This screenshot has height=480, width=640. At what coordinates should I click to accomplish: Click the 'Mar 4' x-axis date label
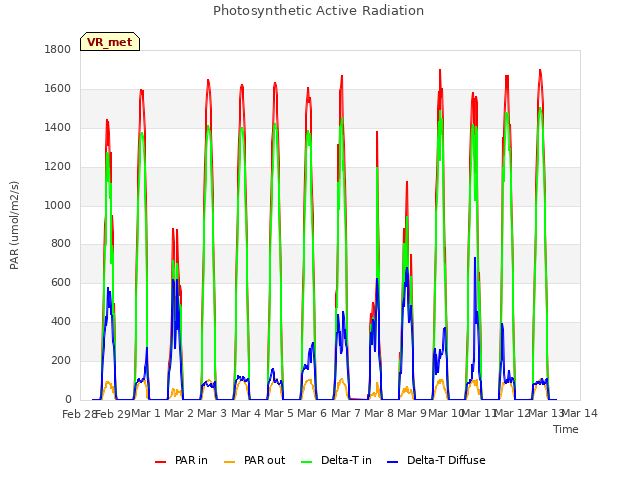tap(245, 413)
